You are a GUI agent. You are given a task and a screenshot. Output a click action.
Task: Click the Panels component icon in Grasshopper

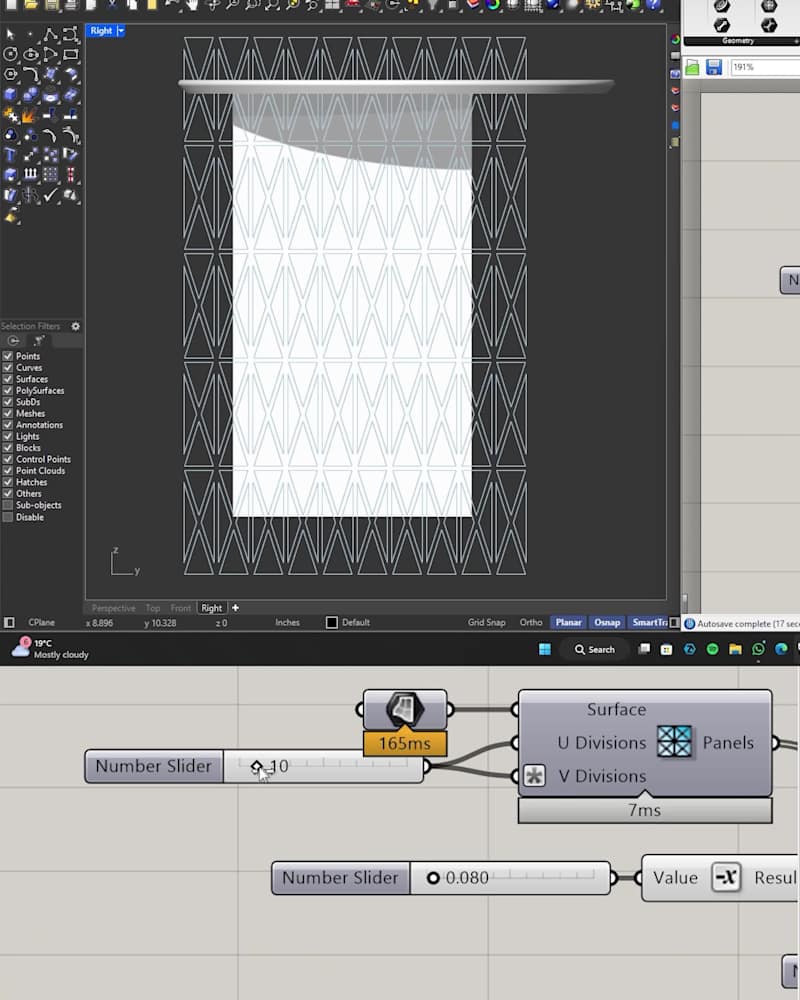click(676, 743)
